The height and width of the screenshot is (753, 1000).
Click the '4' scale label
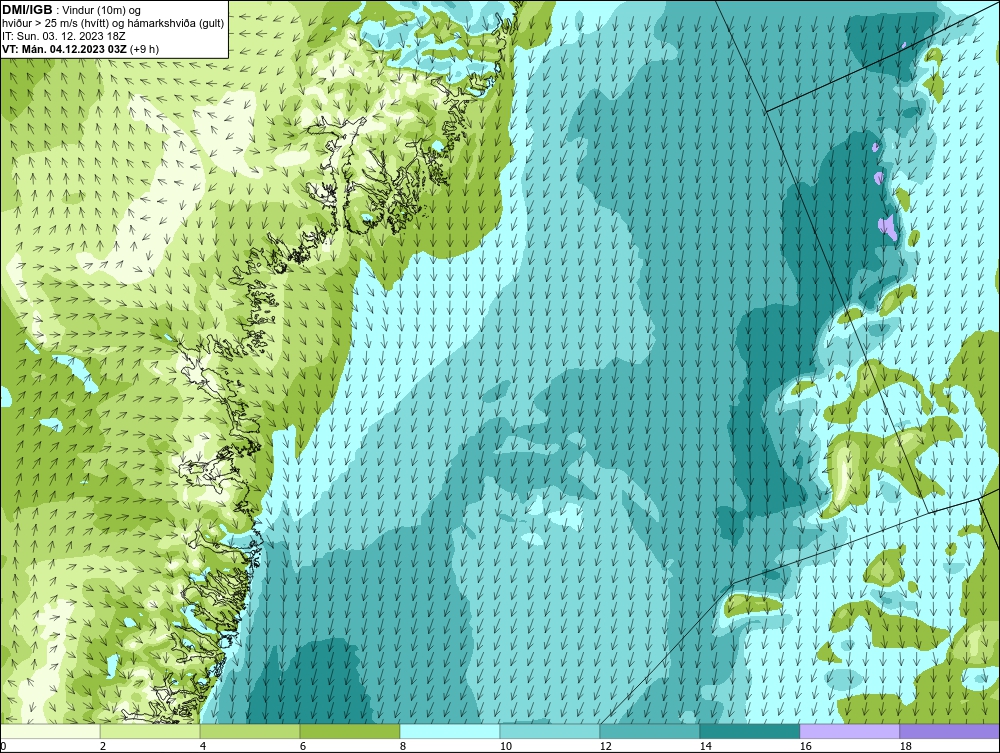203,746
